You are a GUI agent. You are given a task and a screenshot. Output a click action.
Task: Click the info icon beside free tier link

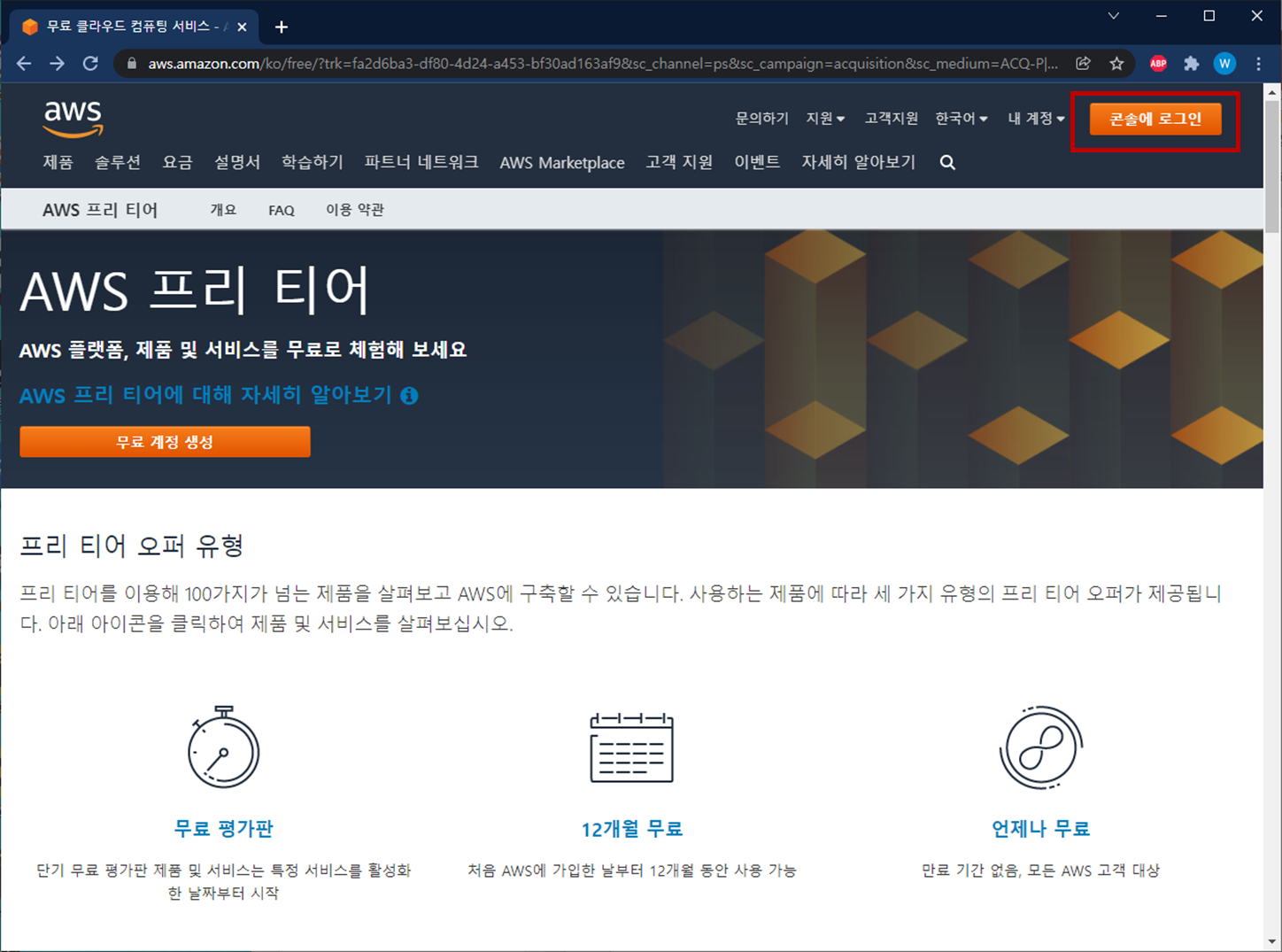[x=409, y=396]
